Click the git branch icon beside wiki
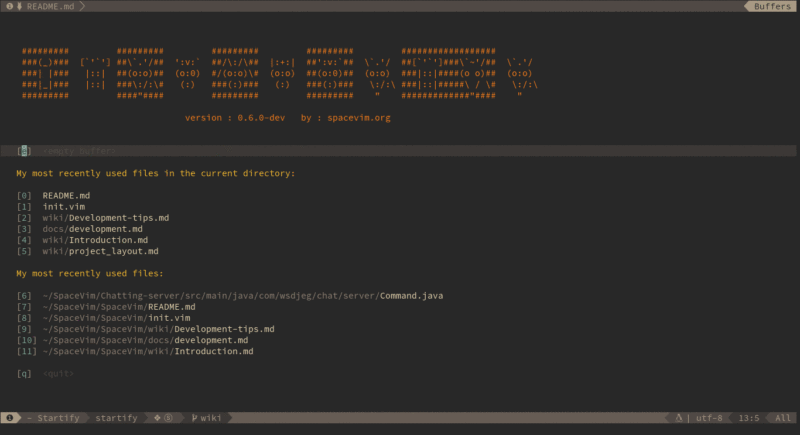This screenshot has width=800, height=435. 194,418
